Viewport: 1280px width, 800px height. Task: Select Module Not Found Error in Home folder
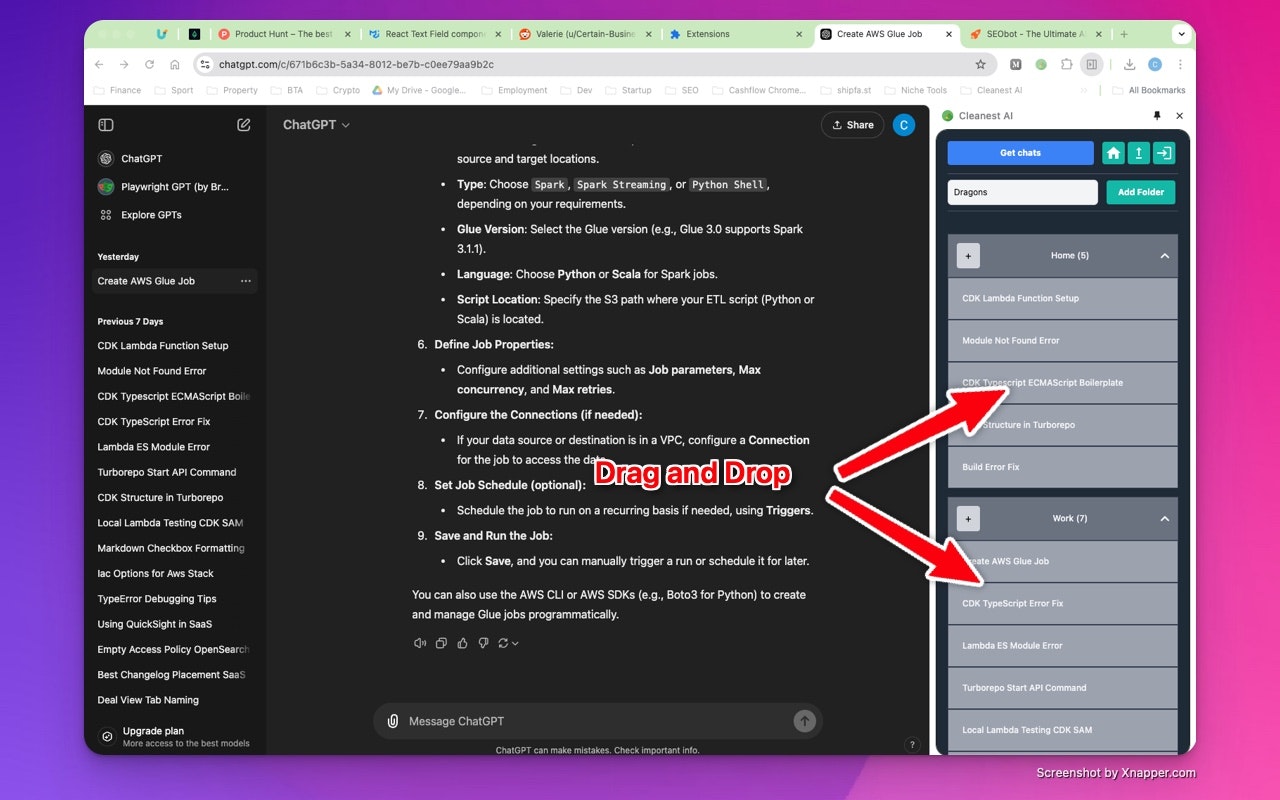1062,341
